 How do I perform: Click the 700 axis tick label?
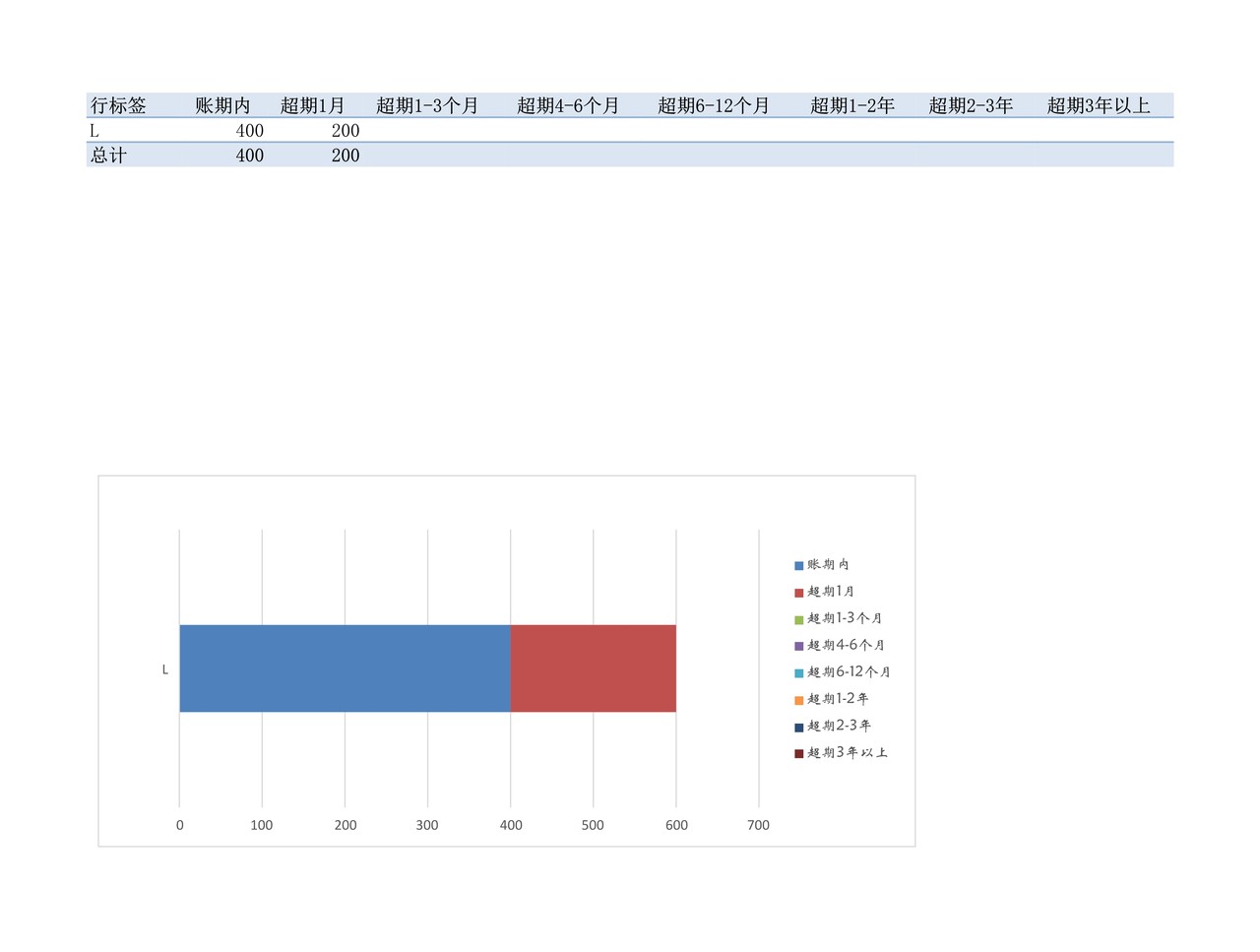coord(758,825)
